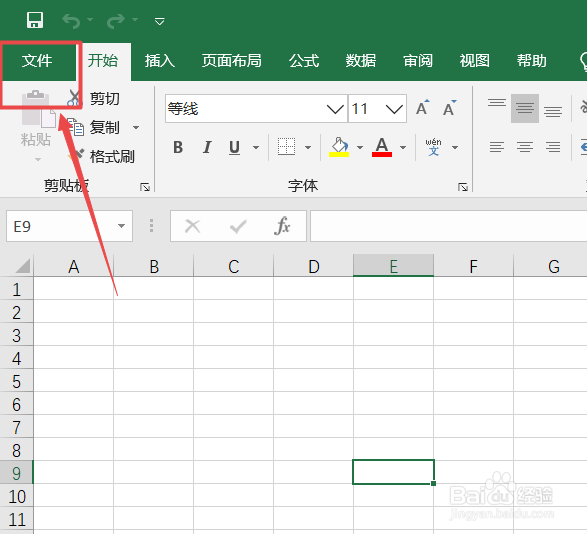
Task: Open Customize Quick Access Toolbar dropdown
Action: (x=159, y=21)
